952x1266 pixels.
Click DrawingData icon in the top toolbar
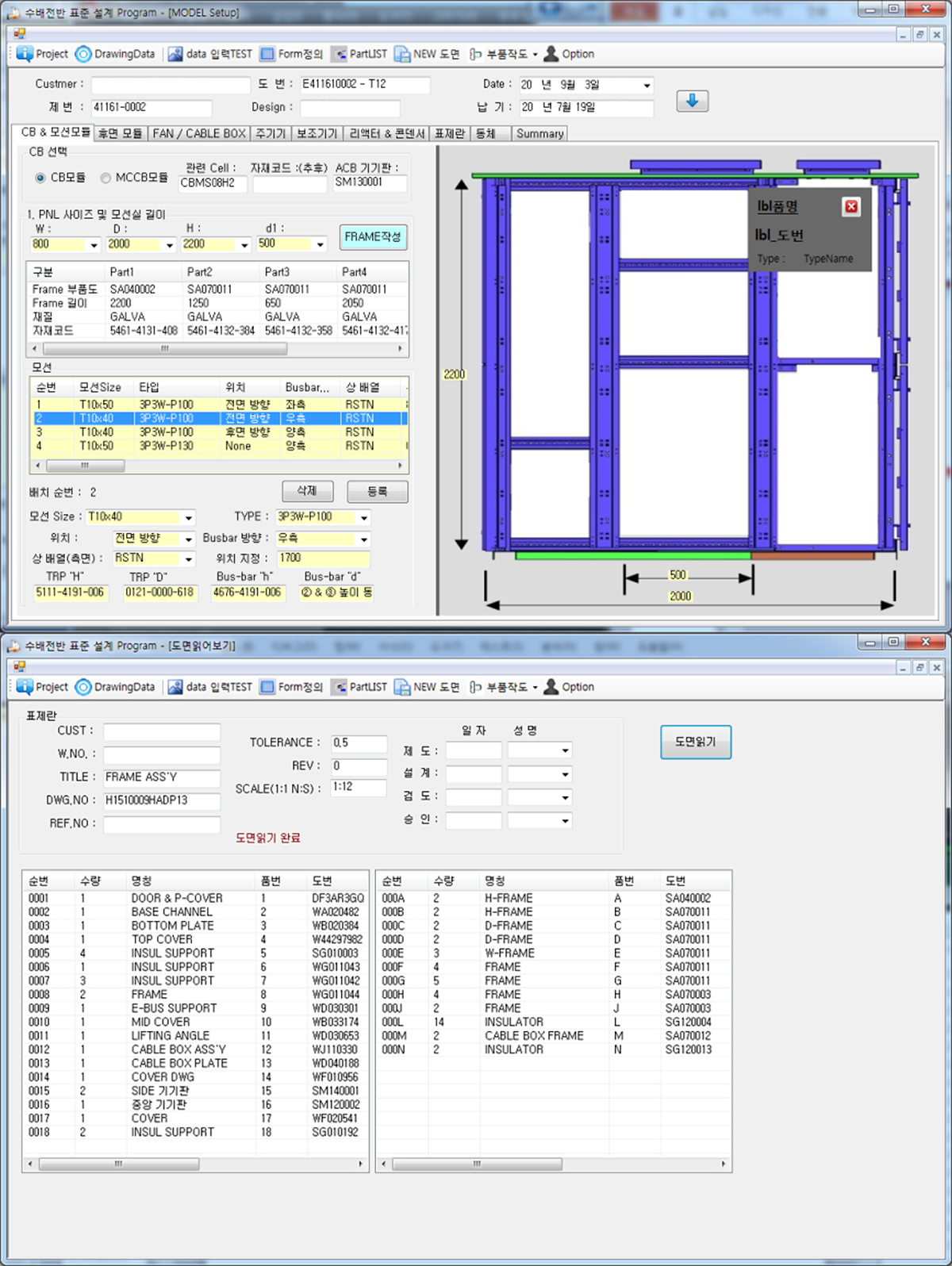[x=83, y=54]
